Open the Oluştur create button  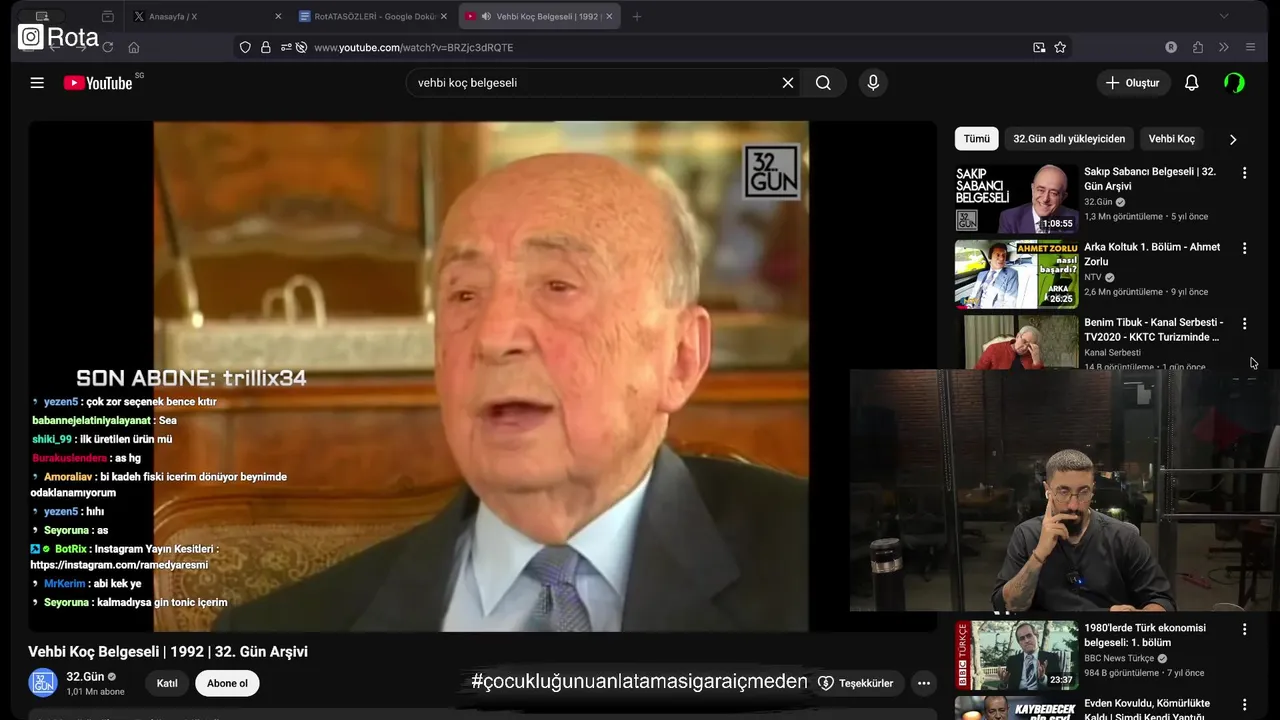tap(1133, 83)
